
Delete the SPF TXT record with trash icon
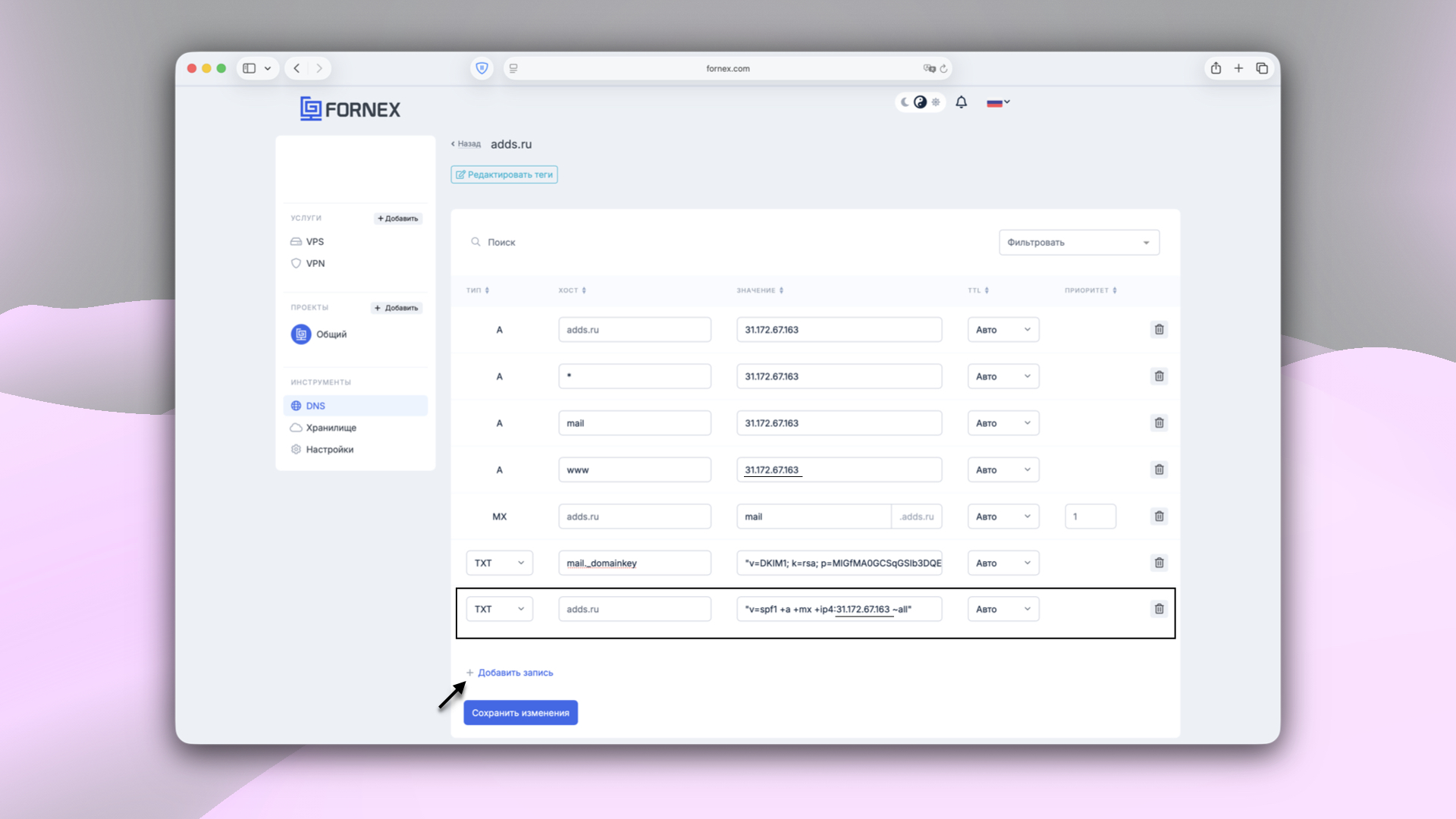(1159, 609)
